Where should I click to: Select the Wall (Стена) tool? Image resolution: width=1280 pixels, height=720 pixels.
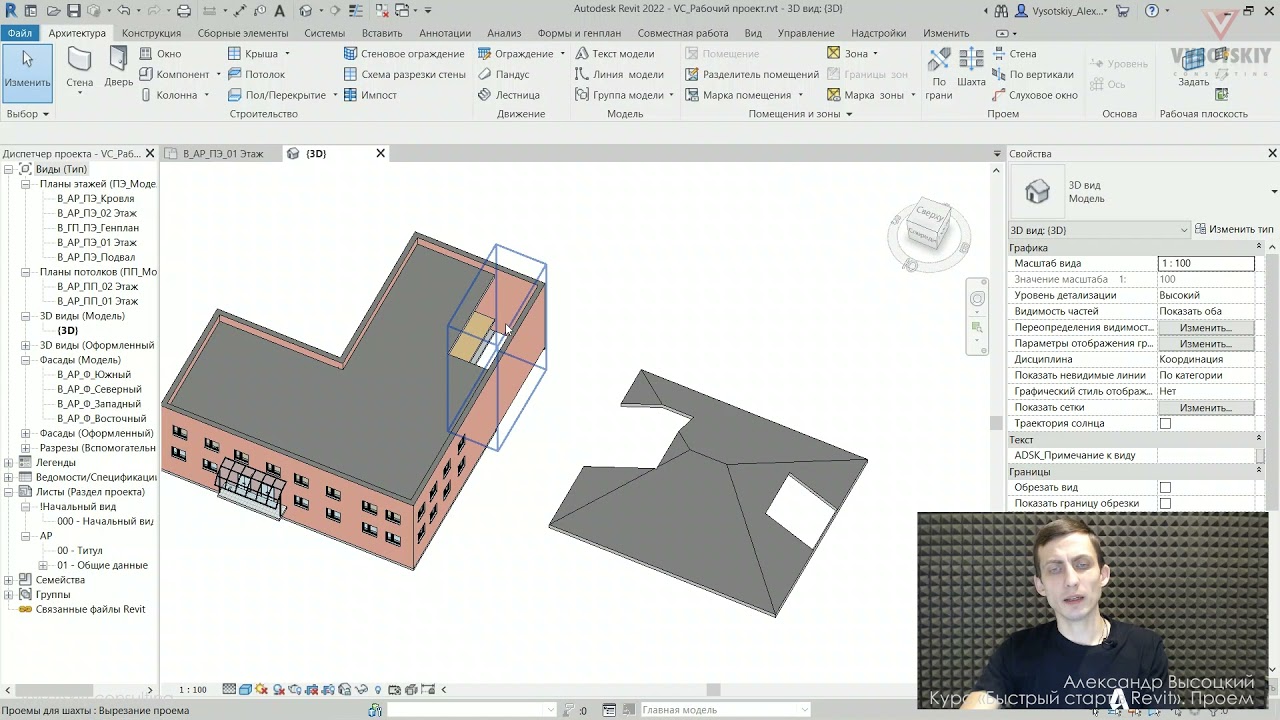[79, 67]
